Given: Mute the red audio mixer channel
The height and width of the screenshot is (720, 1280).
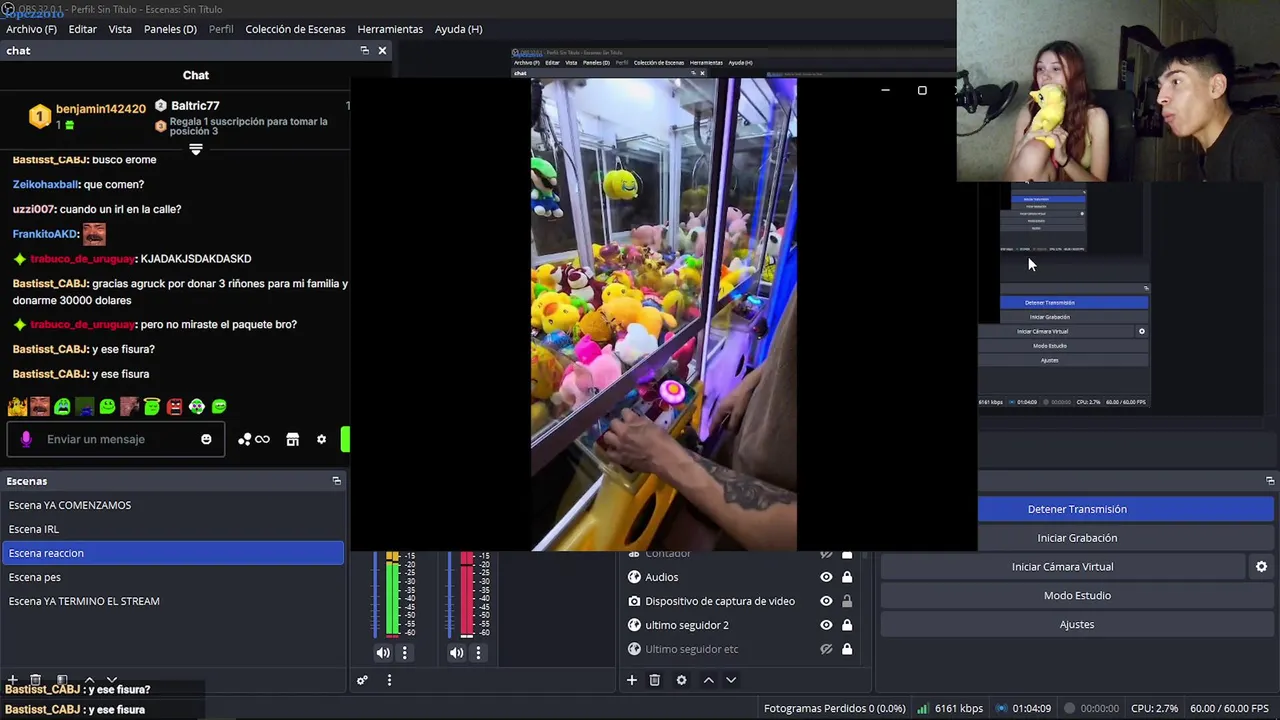Looking at the screenshot, I should pyautogui.click(x=456, y=653).
